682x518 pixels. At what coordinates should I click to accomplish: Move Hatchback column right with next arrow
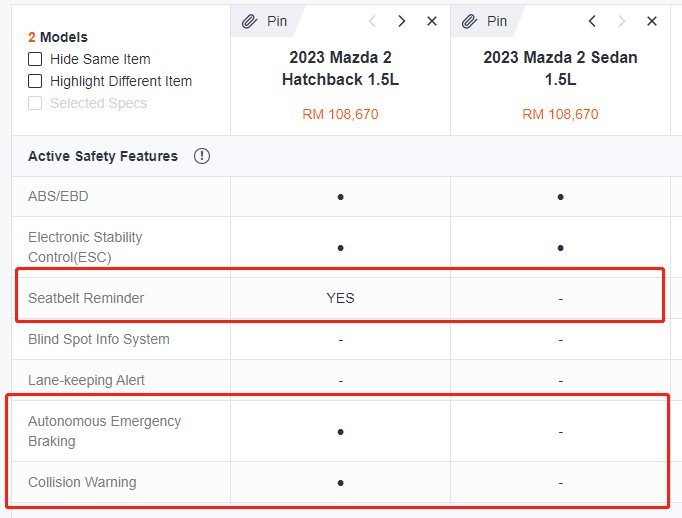click(x=402, y=21)
